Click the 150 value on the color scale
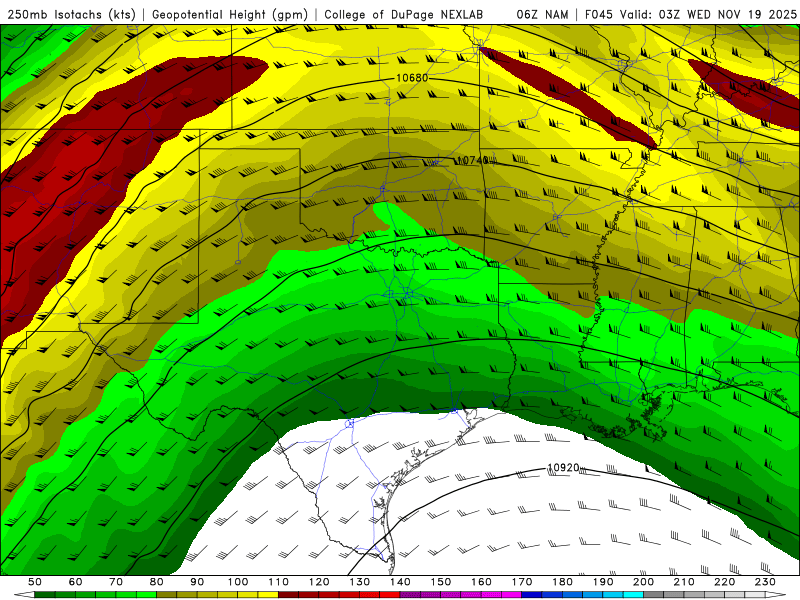Screen dimensions: 800x600 441,582
